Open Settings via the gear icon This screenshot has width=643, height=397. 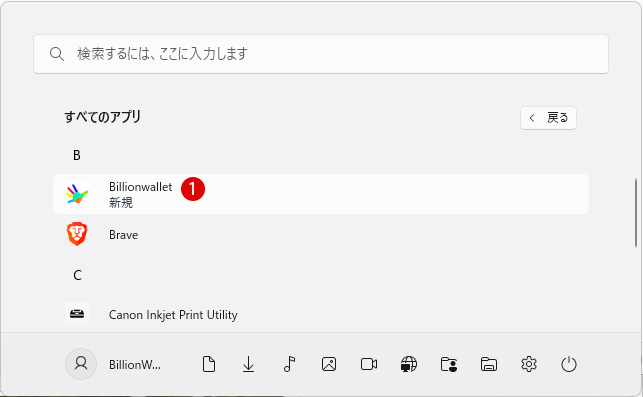[529, 364]
